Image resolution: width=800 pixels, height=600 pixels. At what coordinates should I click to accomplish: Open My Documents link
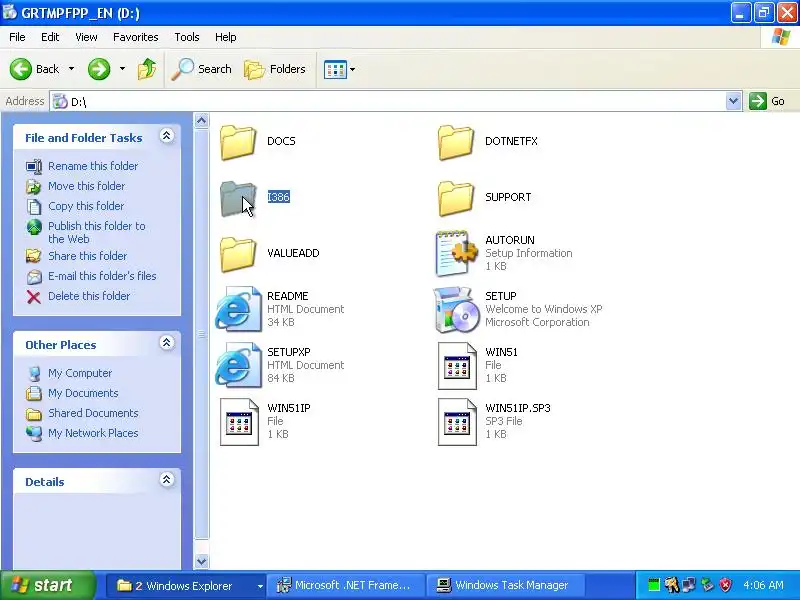click(83, 393)
